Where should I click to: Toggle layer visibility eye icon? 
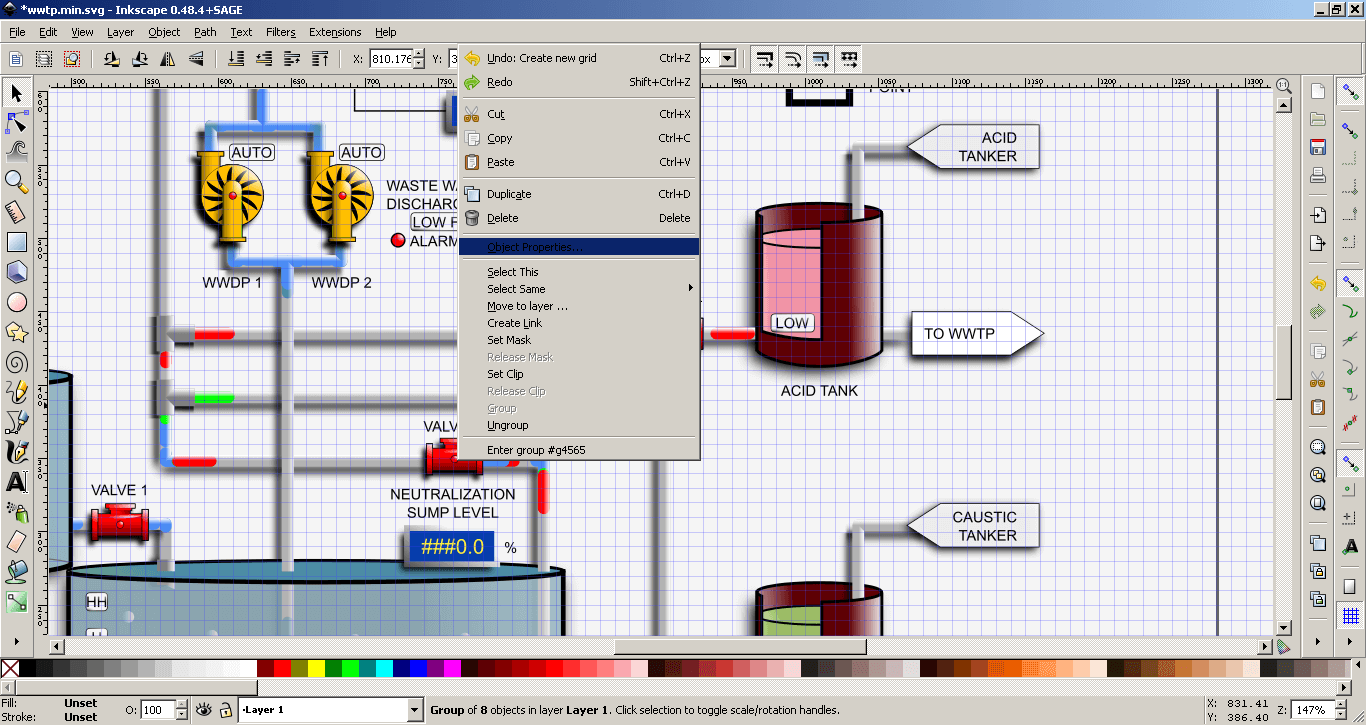pyautogui.click(x=204, y=710)
